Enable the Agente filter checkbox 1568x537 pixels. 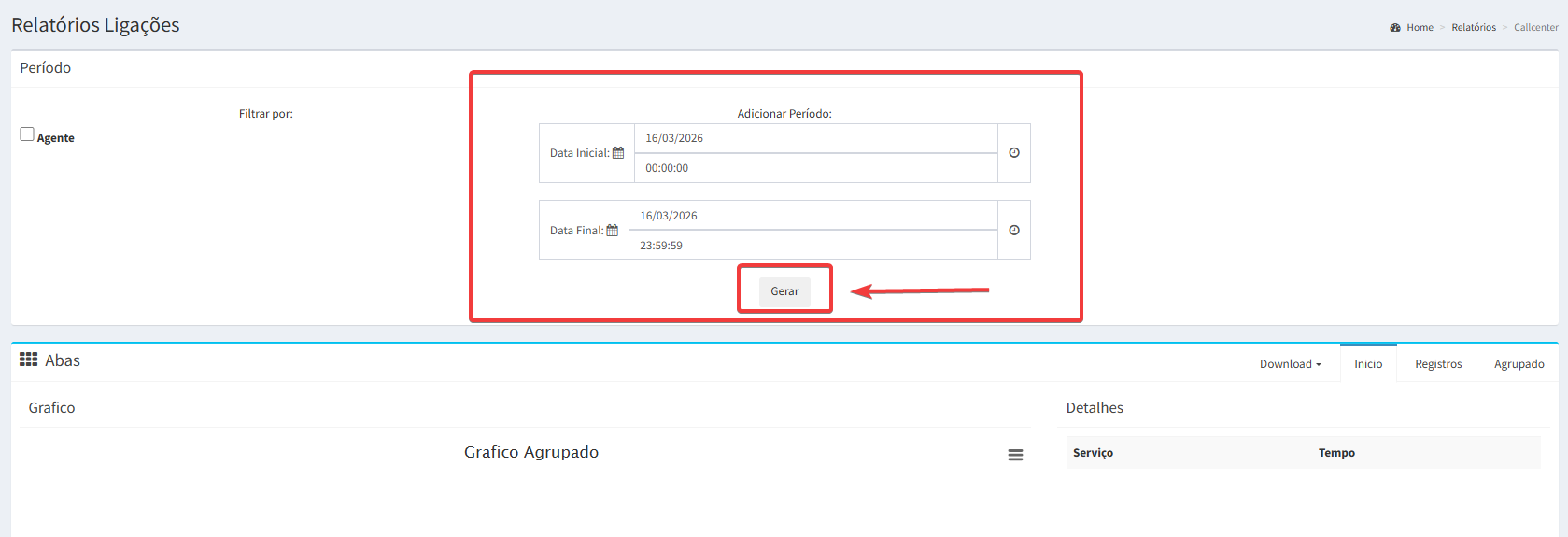click(x=27, y=134)
